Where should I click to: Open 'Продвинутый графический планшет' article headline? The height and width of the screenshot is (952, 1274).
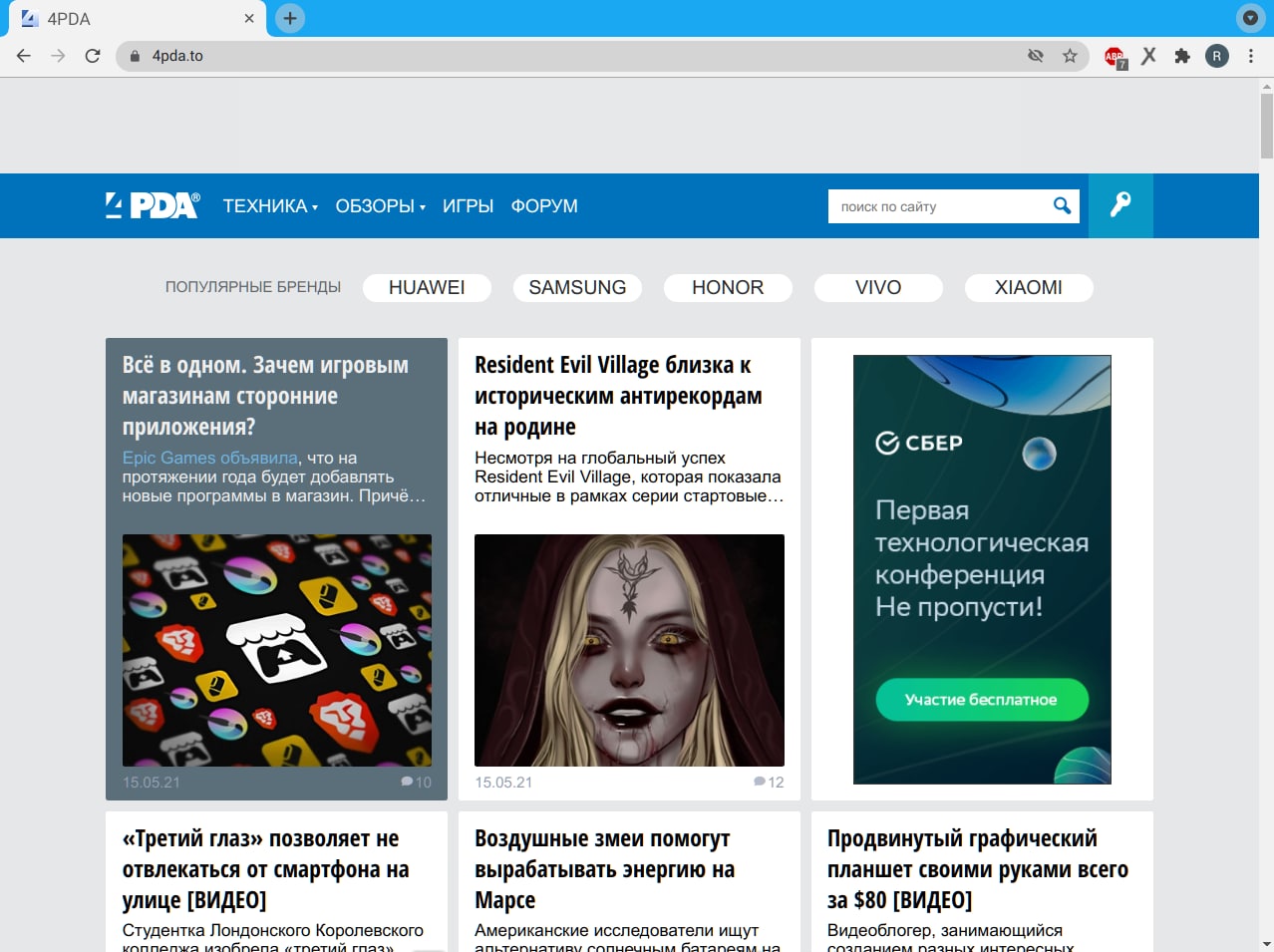(x=977, y=869)
